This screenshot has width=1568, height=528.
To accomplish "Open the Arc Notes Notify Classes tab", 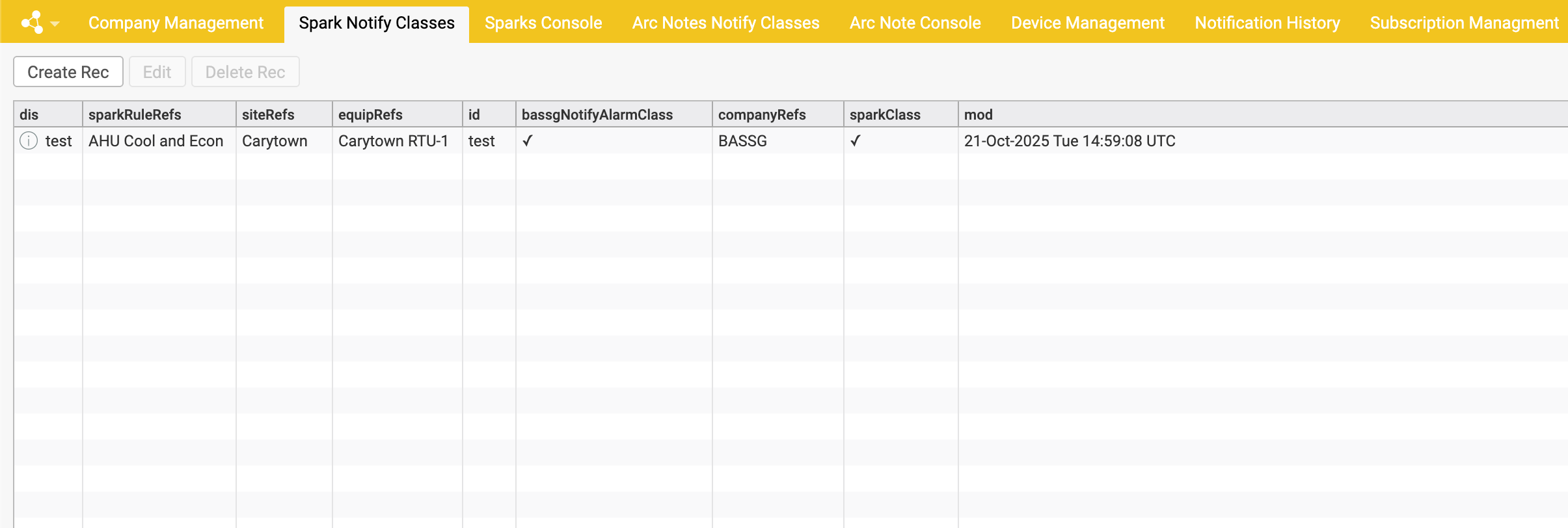I will pyautogui.click(x=725, y=23).
